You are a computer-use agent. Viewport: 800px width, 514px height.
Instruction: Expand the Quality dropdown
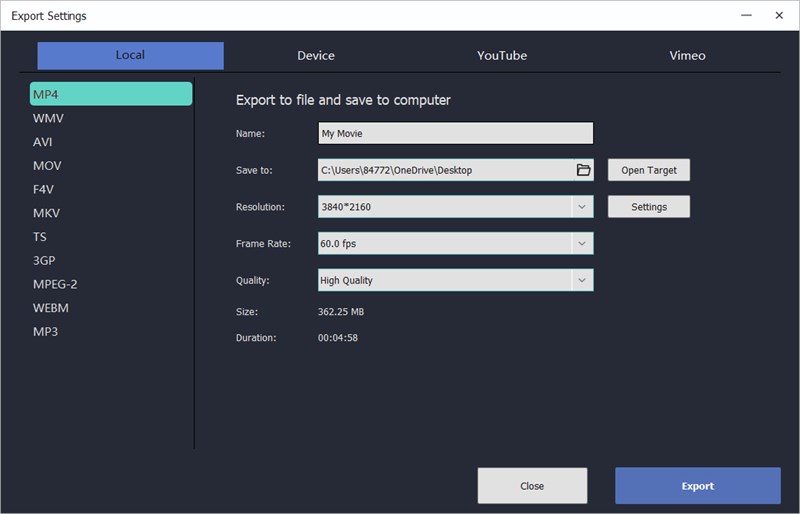(x=582, y=281)
